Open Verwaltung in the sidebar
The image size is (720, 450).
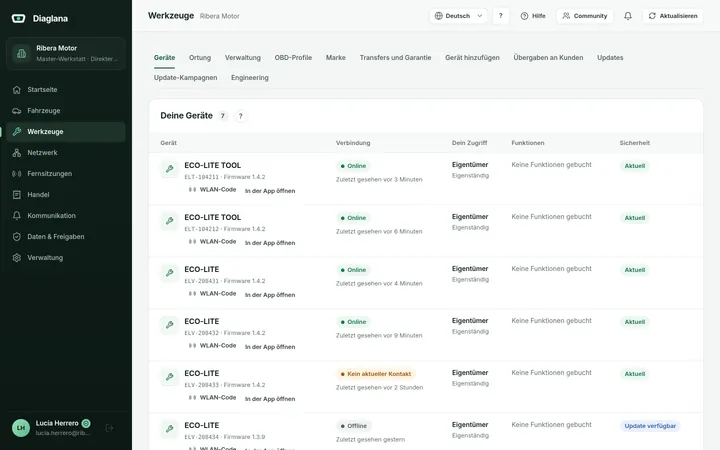[66, 258]
